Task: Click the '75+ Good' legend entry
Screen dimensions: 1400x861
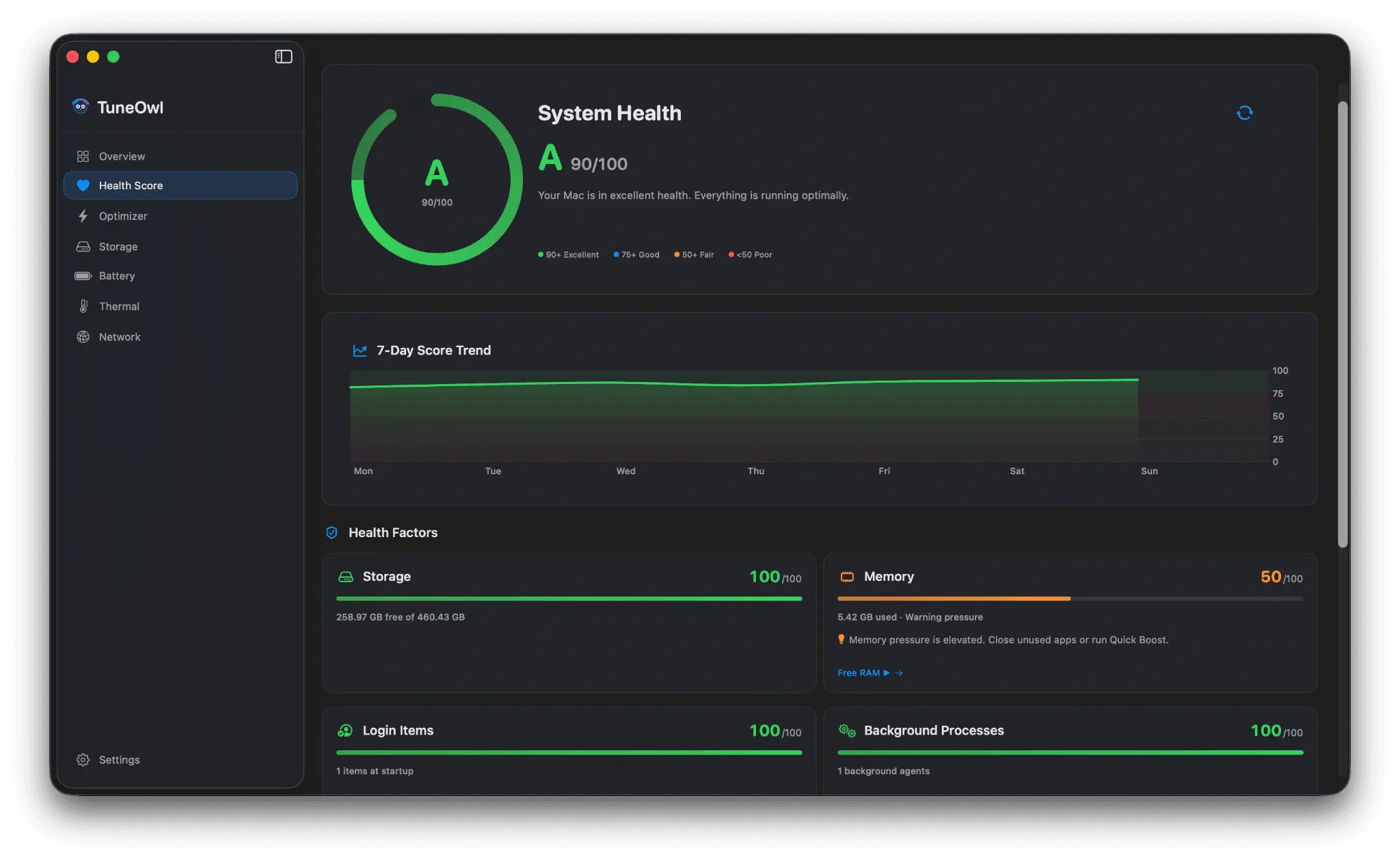Action: 636,255
